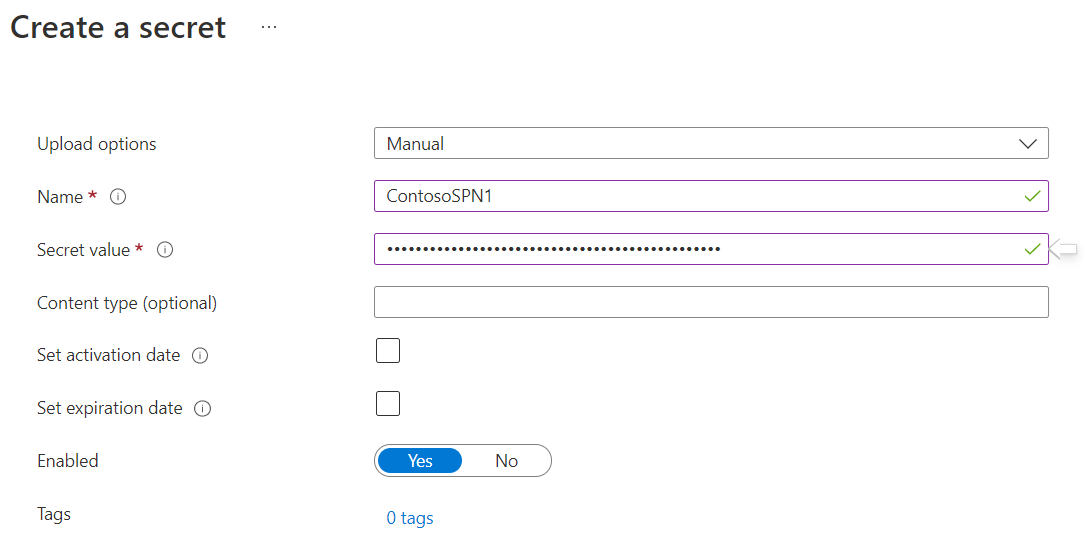Click the green checkmark in Name field
The height and width of the screenshot is (542, 1084).
1032,197
